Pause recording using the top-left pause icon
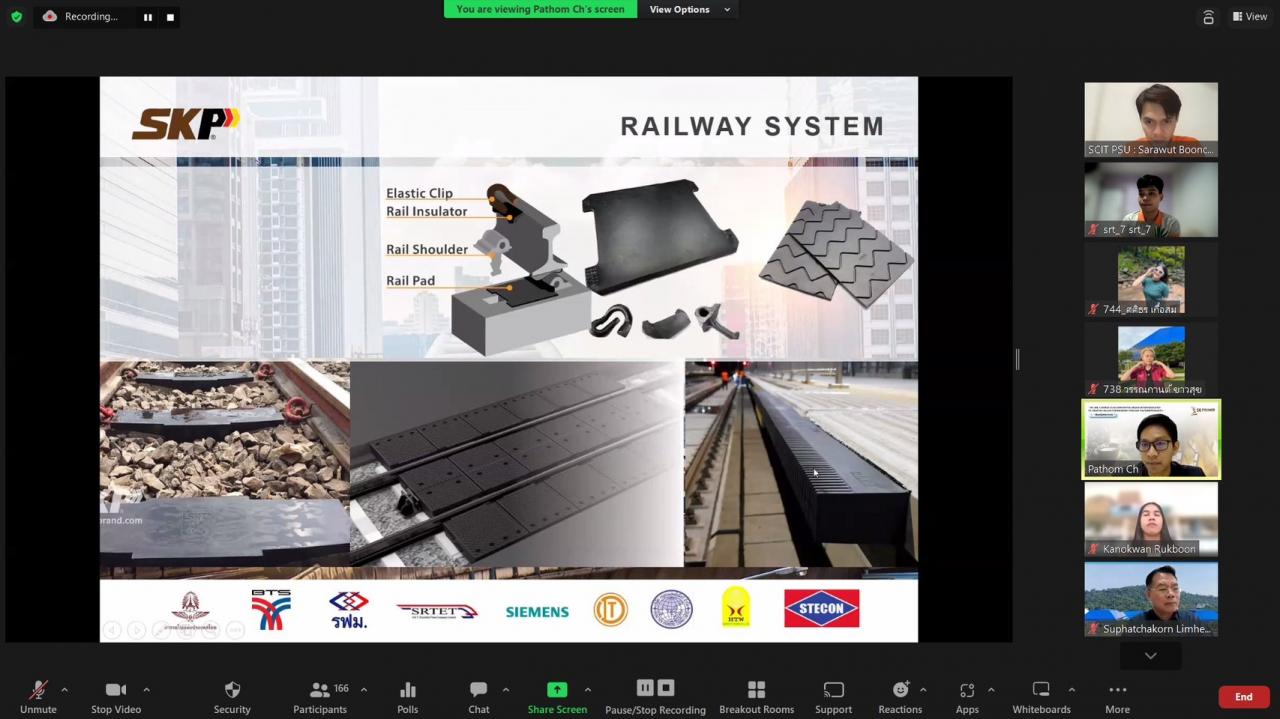 pyautogui.click(x=148, y=17)
